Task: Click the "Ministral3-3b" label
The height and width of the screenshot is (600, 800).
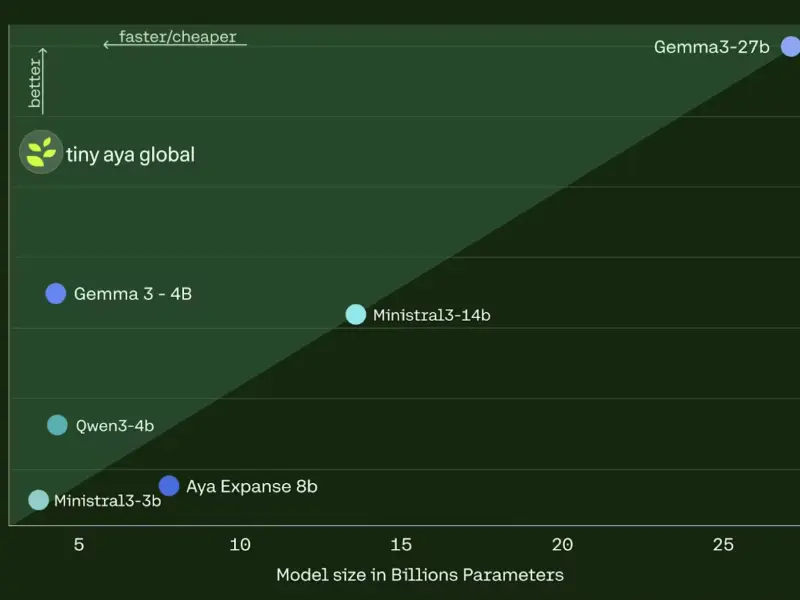Action: coord(108,501)
